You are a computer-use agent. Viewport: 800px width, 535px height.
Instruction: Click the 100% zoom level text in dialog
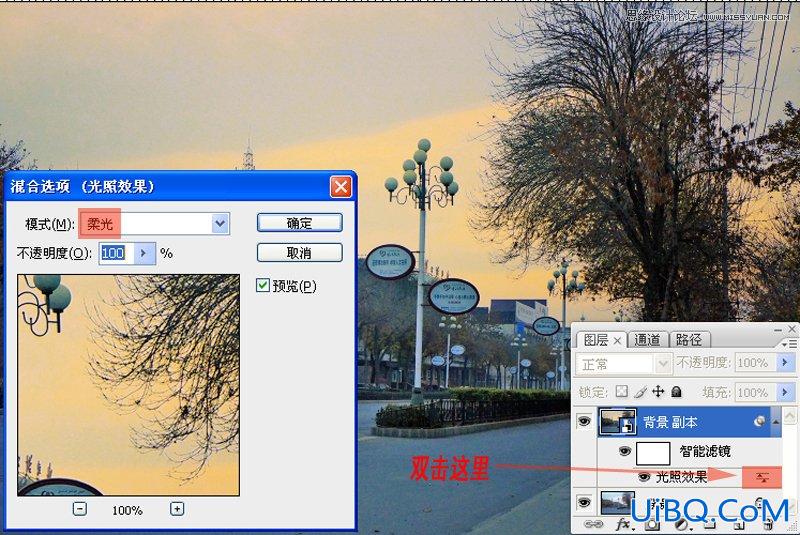click(127, 510)
